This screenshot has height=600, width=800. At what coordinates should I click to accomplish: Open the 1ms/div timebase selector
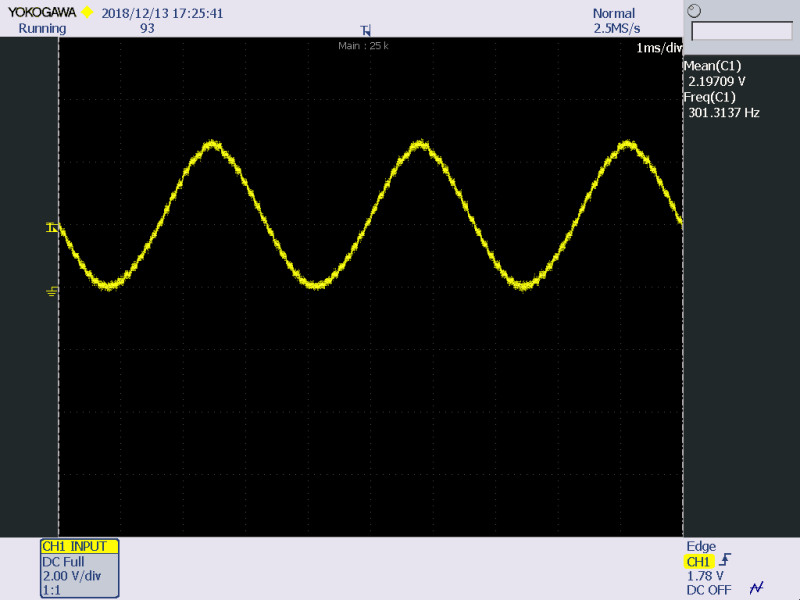click(x=657, y=47)
